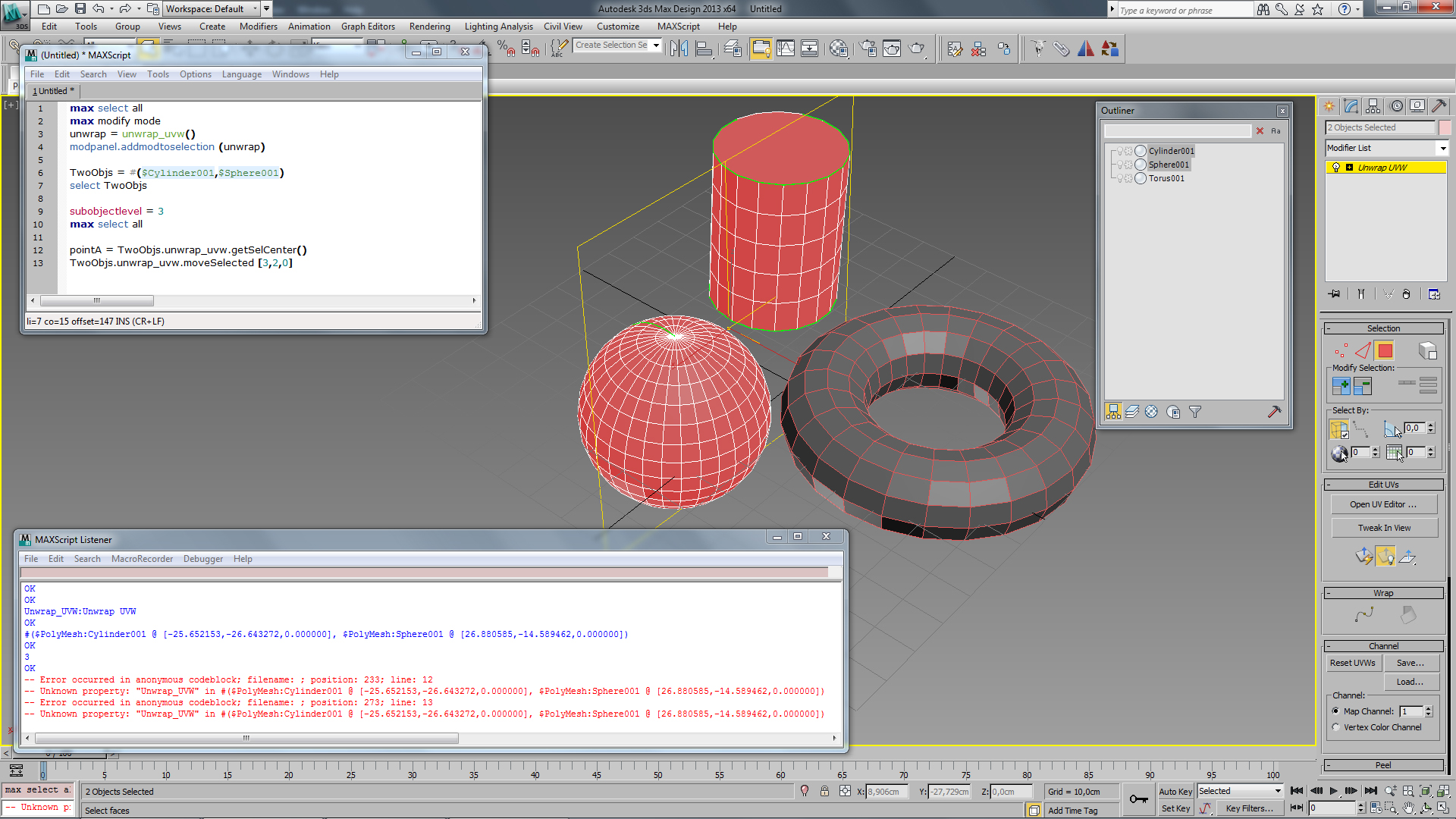Select Torus001 in the Outliner
The height and width of the screenshot is (819, 1456).
pyautogui.click(x=1166, y=178)
